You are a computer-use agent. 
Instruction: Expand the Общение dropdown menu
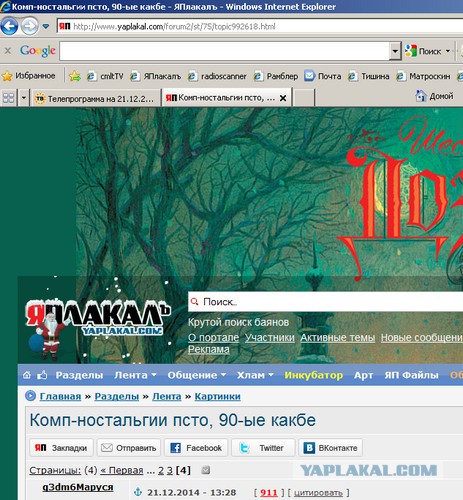196,375
